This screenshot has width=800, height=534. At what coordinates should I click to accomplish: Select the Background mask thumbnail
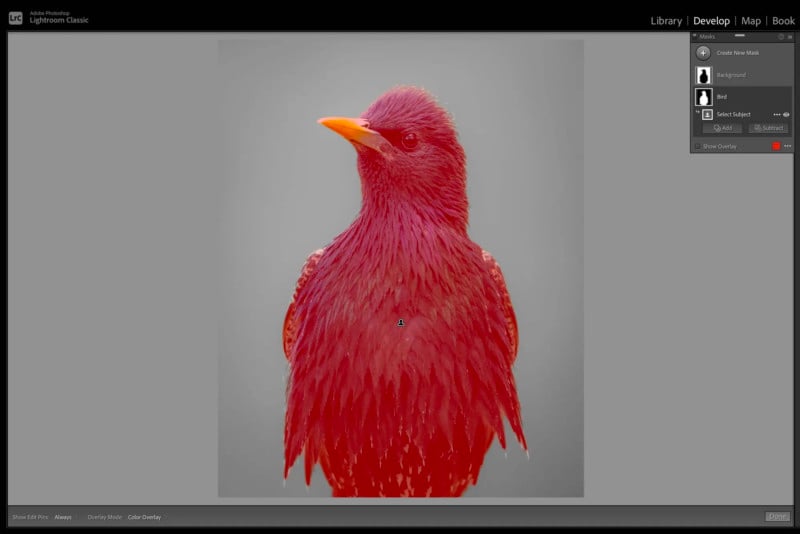(x=704, y=75)
